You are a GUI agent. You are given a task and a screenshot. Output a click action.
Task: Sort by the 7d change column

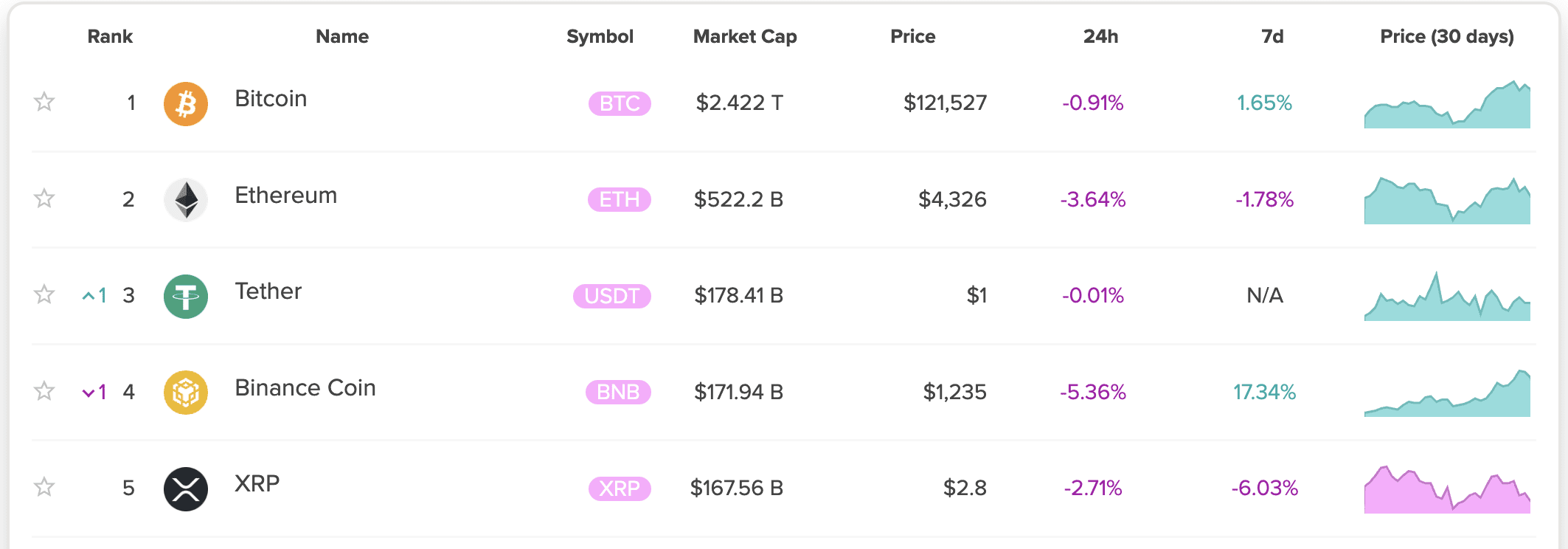(1272, 37)
